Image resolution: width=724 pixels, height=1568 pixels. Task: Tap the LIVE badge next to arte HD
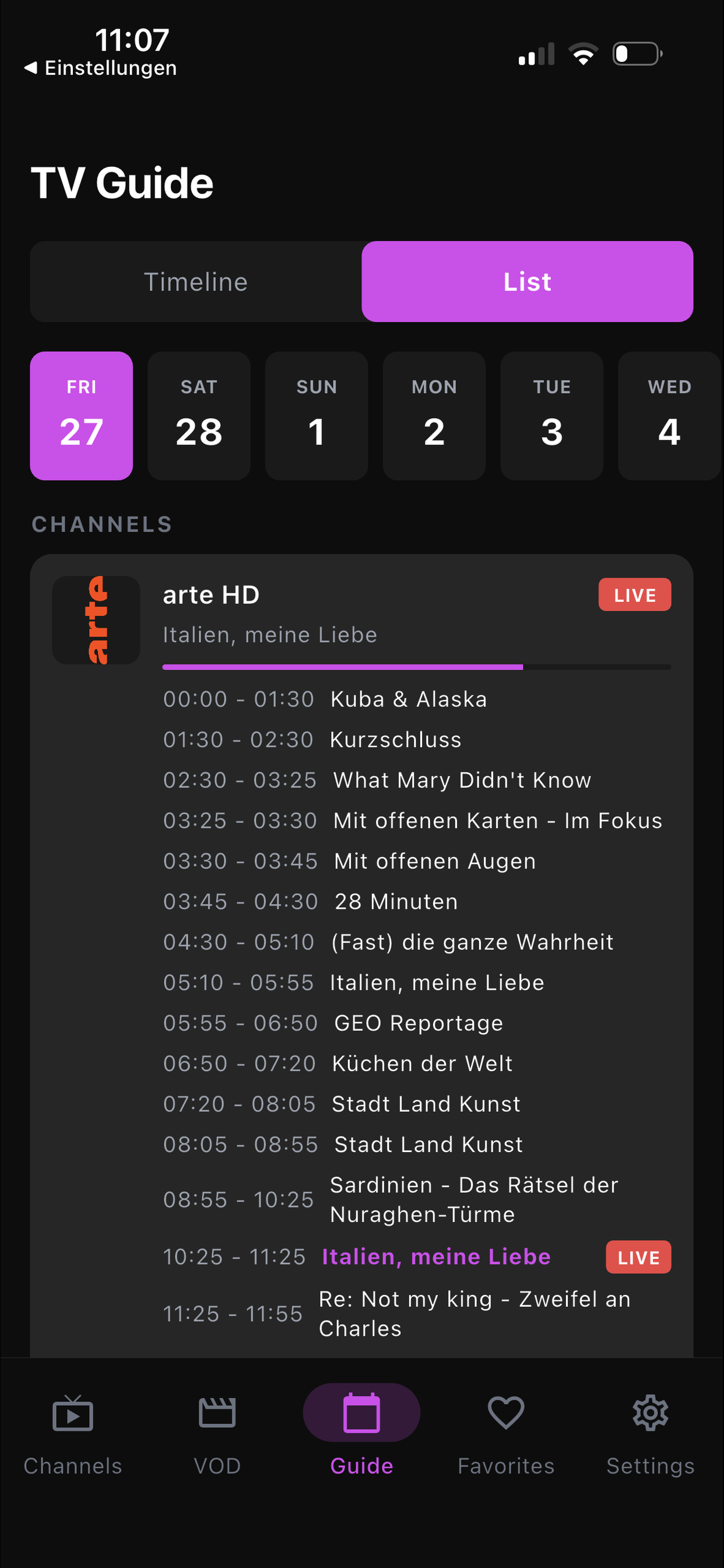[635, 594]
